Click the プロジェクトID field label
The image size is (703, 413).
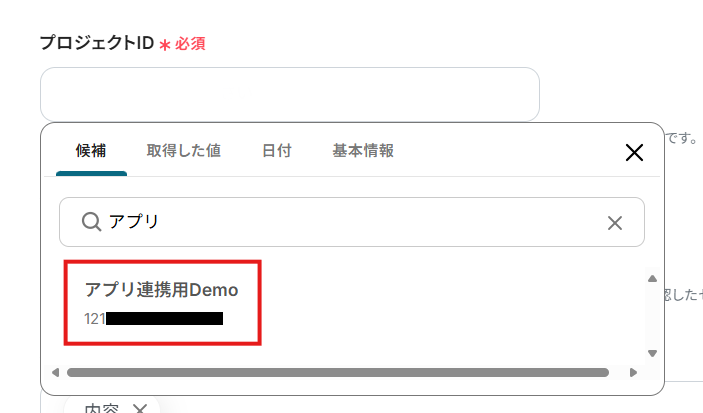[x=97, y=43]
